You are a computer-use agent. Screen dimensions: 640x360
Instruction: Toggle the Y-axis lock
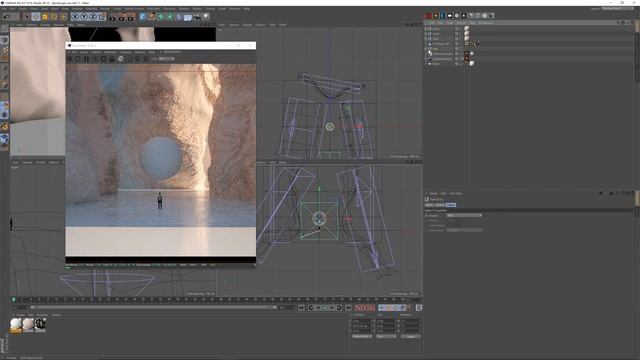[x=84, y=17]
